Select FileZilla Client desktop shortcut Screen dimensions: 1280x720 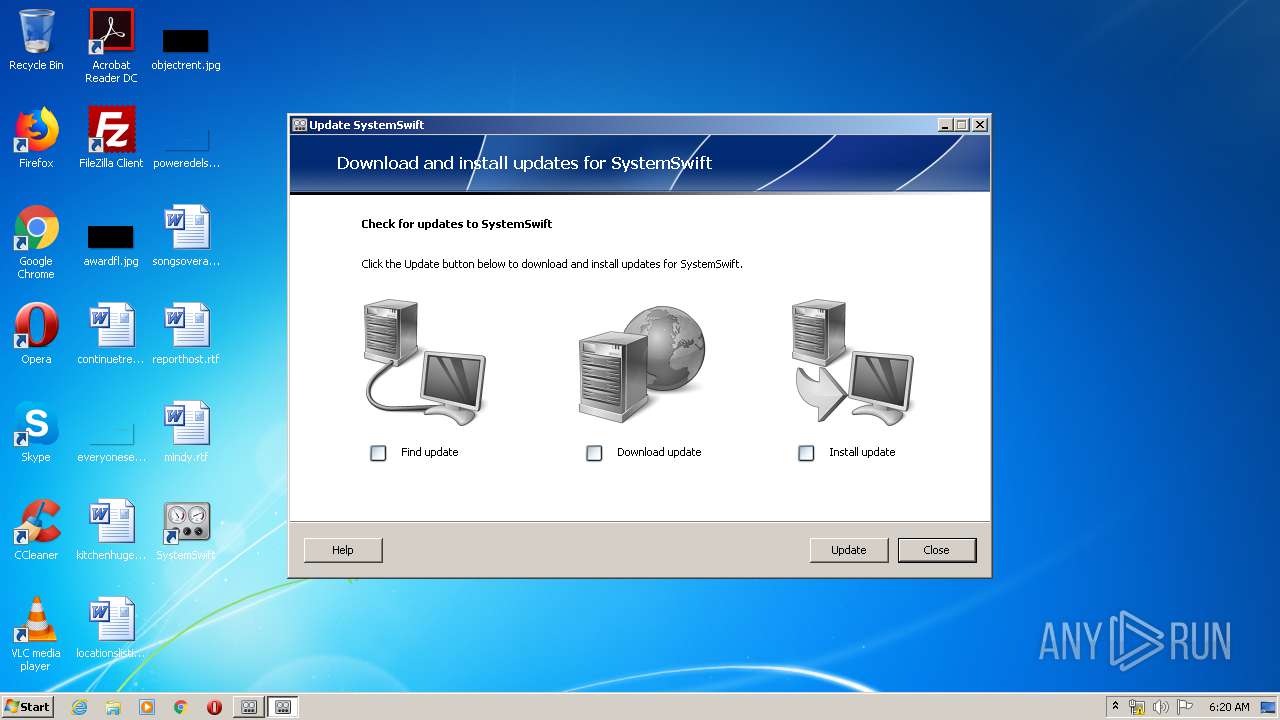tap(111, 138)
